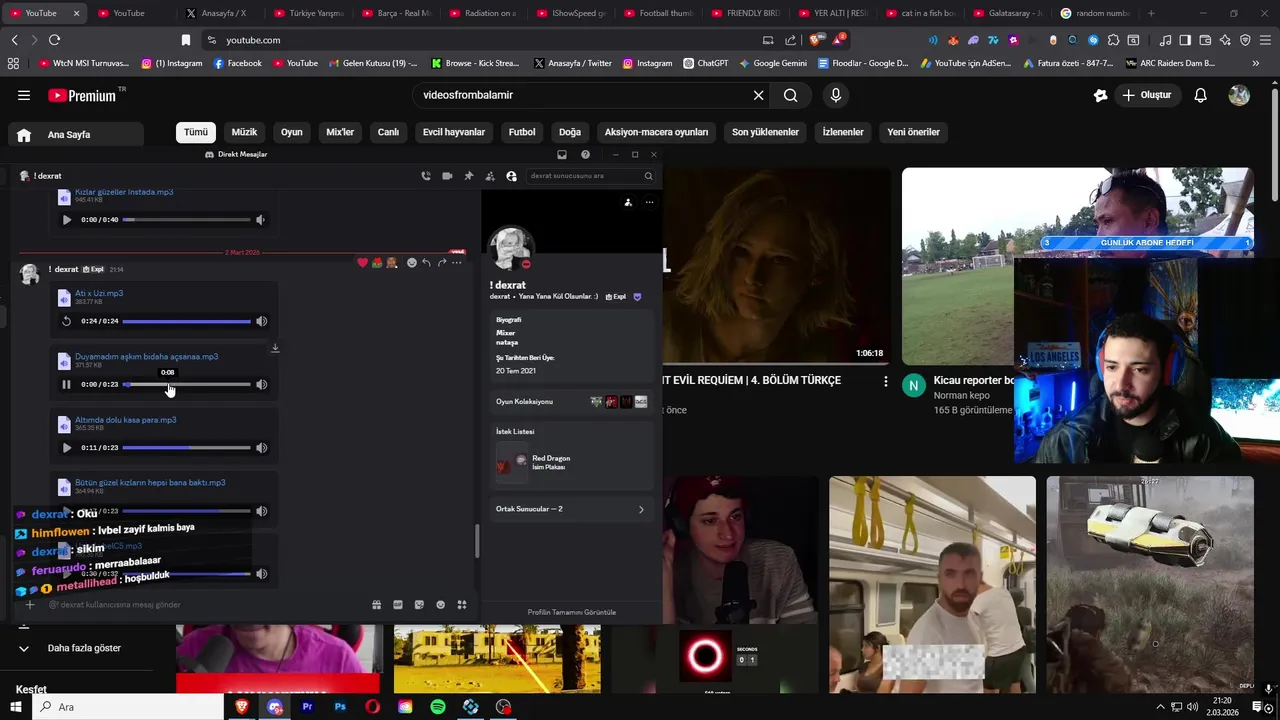The width and height of the screenshot is (1280, 720).
Task: Search in dexrat conversation field
Action: tap(591, 176)
